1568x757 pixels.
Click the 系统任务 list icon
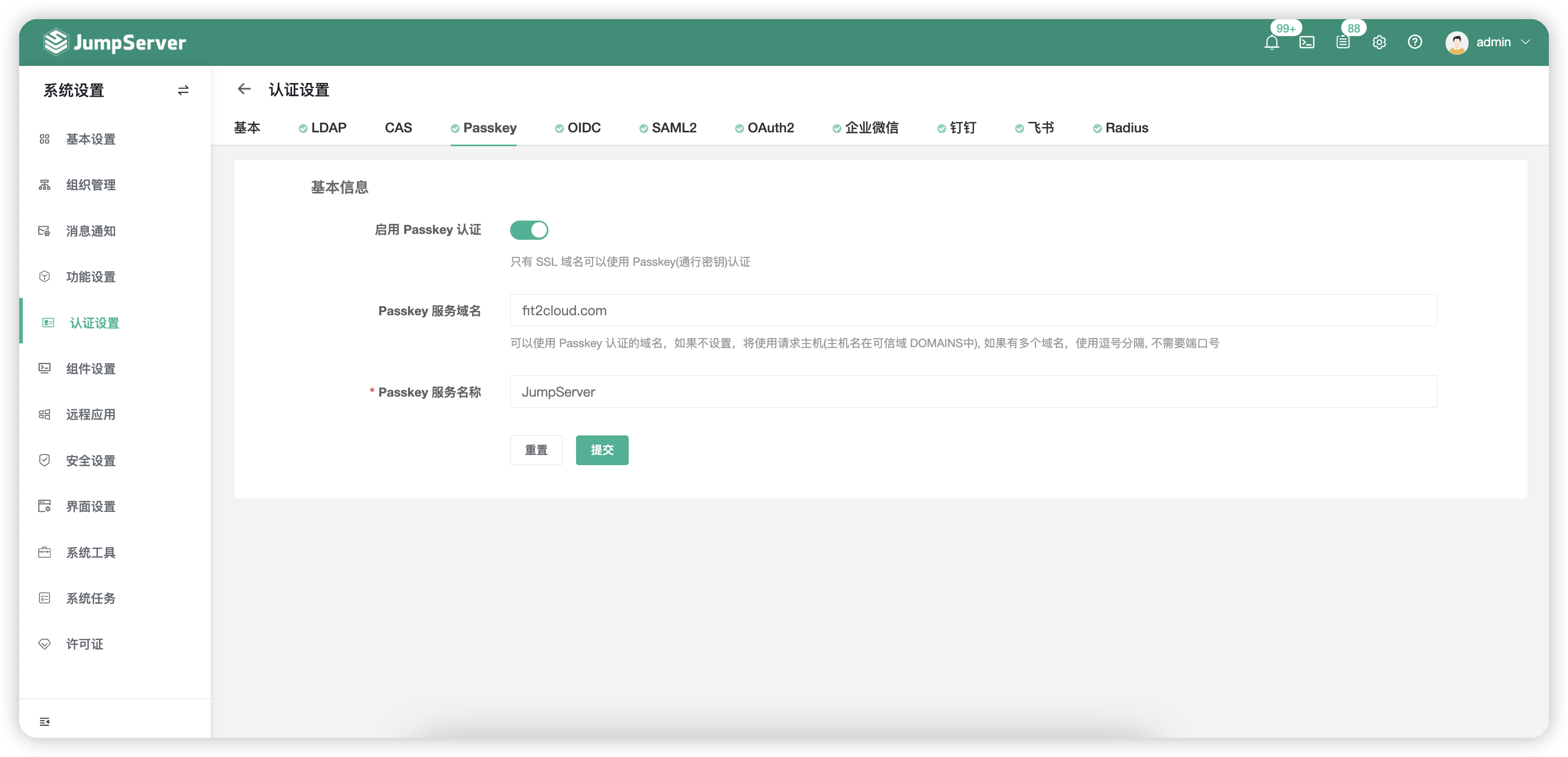coord(45,598)
